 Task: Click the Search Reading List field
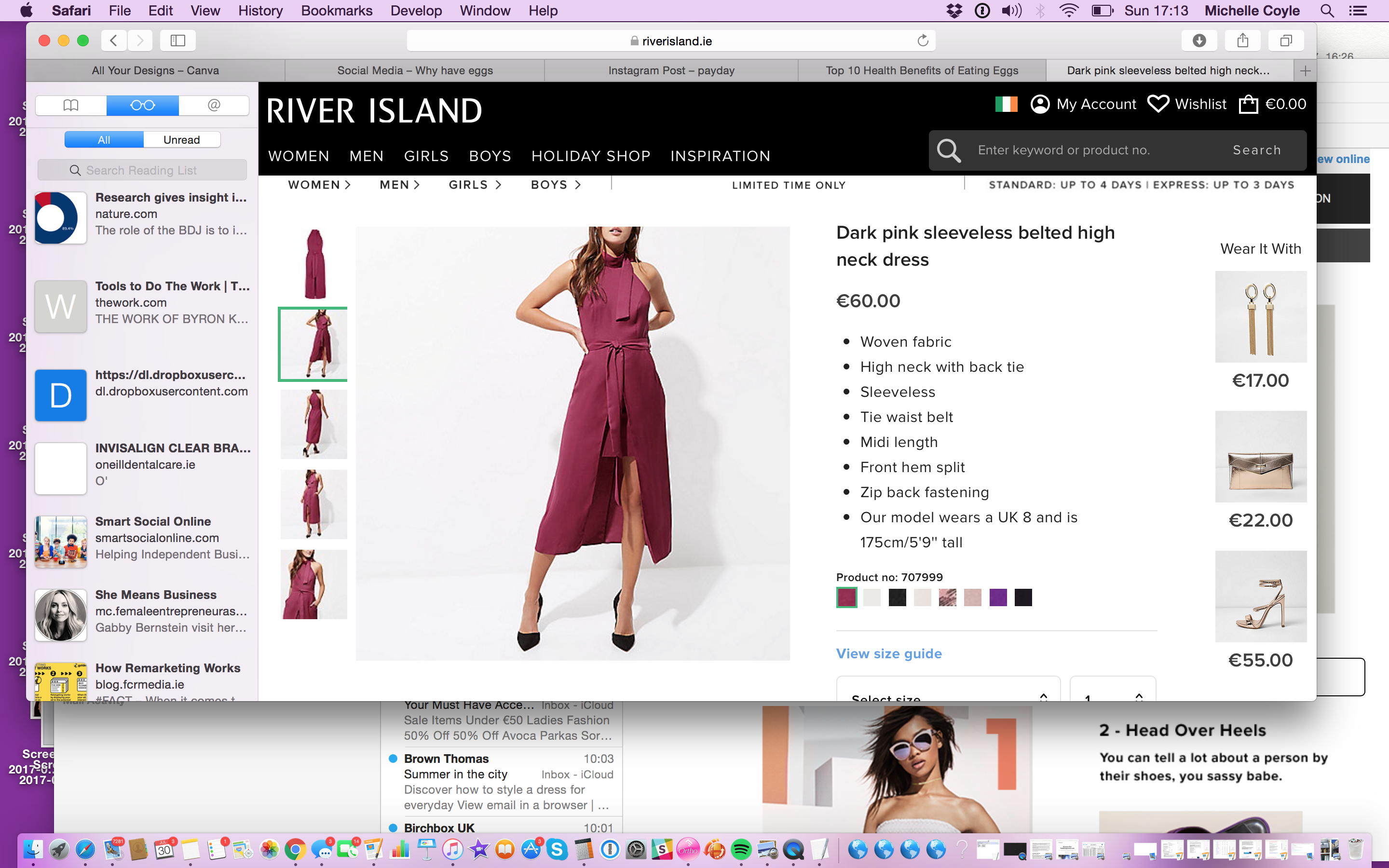point(142,171)
